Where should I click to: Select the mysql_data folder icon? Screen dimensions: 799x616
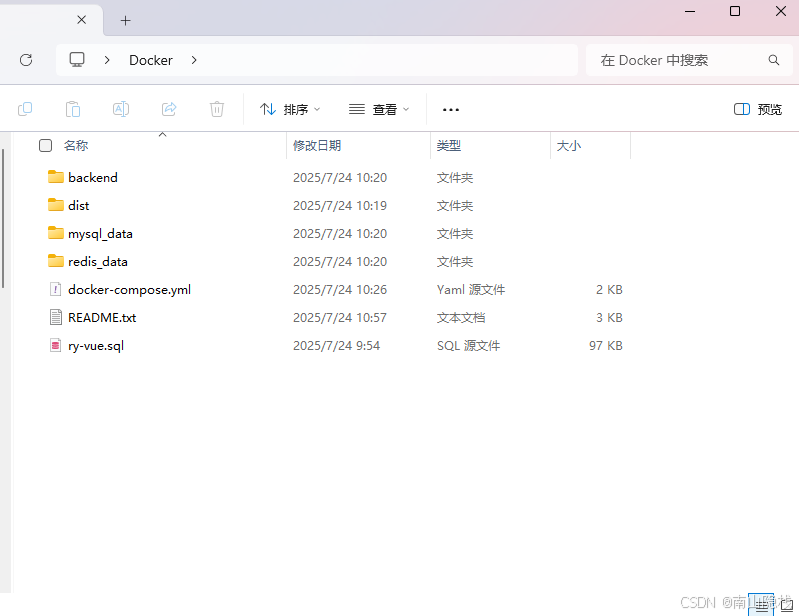click(56, 233)
